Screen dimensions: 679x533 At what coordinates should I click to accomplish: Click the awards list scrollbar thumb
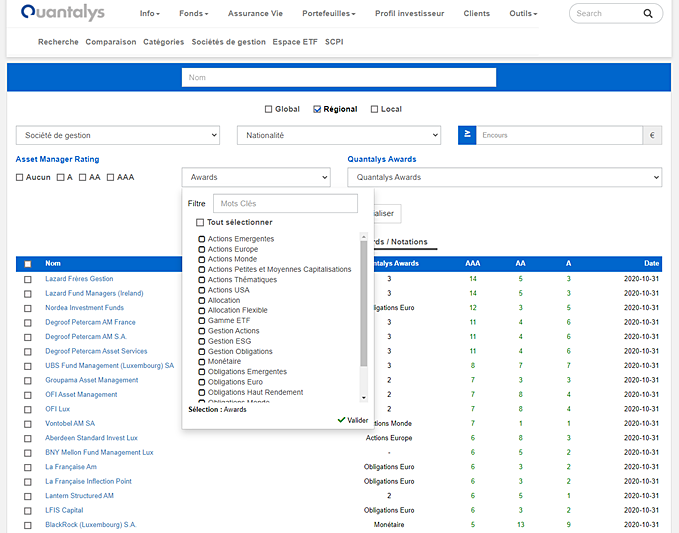click(x=363, y=303)
